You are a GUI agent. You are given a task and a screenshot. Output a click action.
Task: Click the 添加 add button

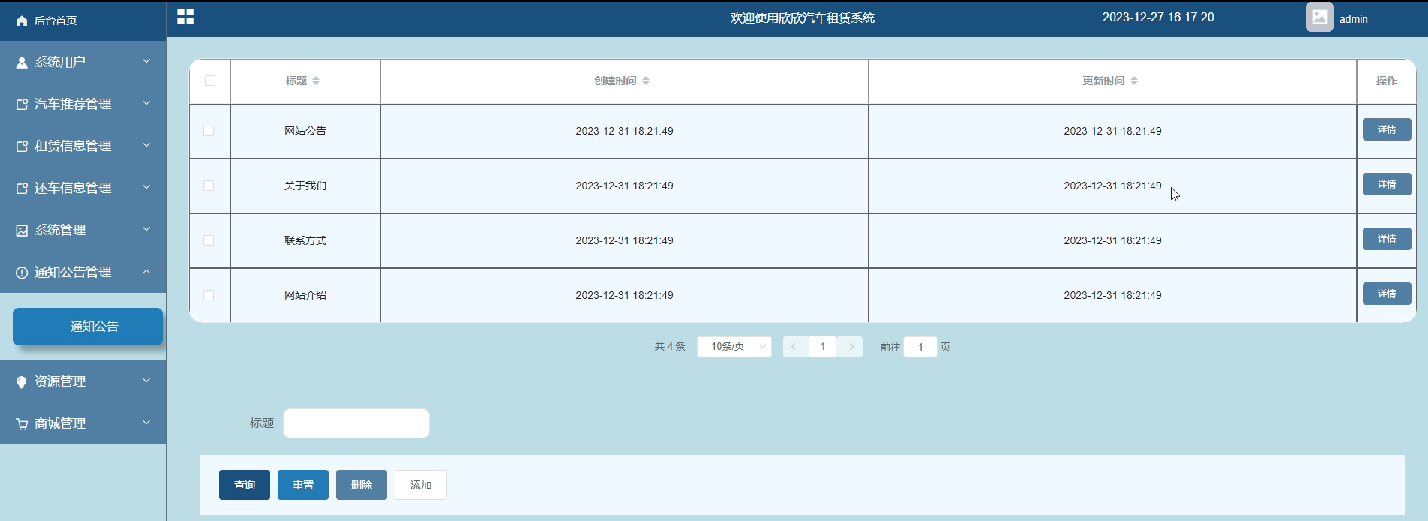(x=420, y=485)
